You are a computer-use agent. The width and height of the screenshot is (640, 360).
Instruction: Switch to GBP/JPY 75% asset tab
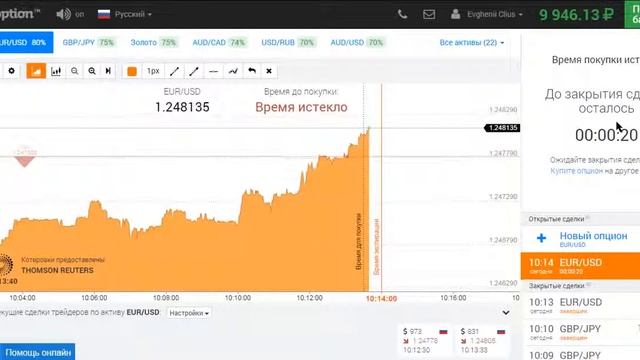tap(89, 42)
